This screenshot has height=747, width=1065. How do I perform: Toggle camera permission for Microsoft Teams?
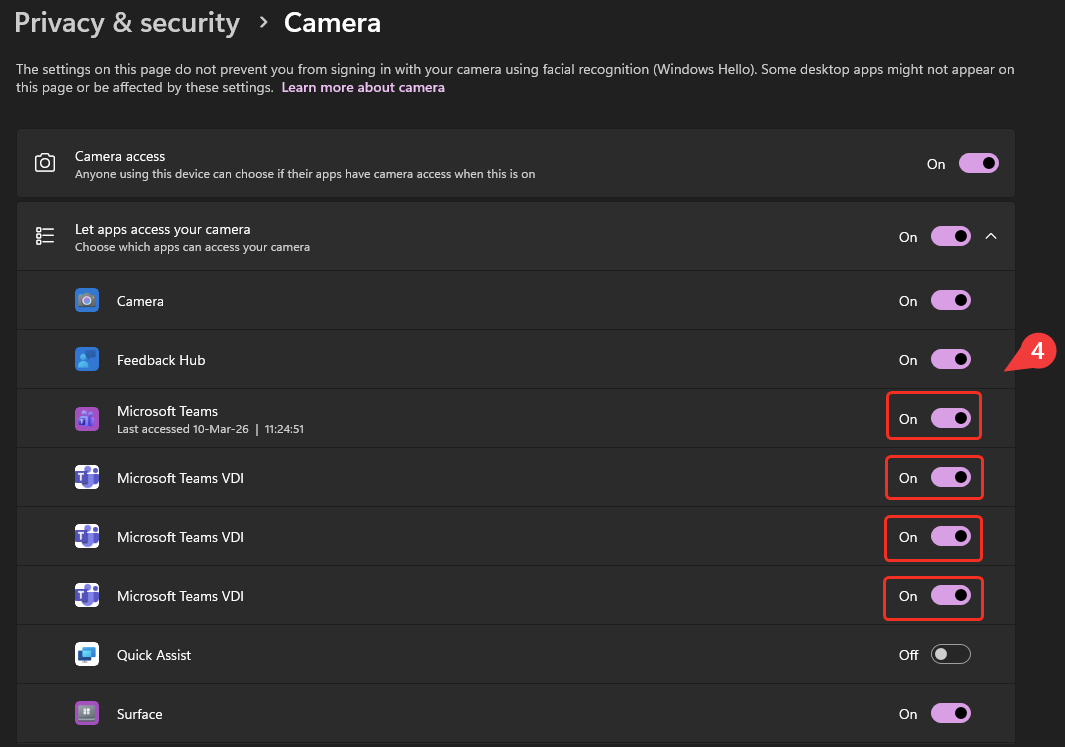pos(951,418)
